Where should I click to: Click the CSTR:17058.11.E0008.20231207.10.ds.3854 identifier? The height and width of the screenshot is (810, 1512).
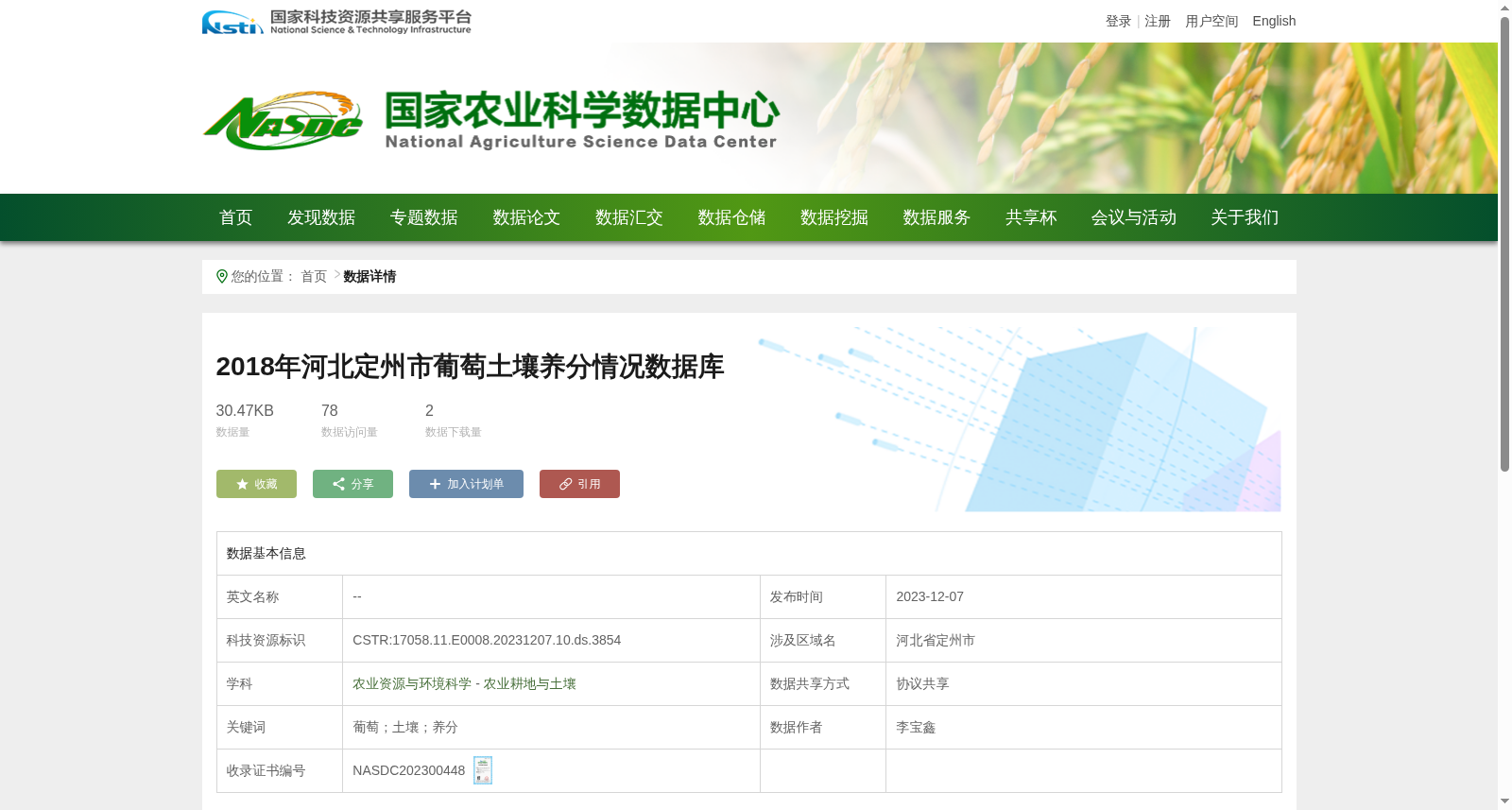pos(487,640)
